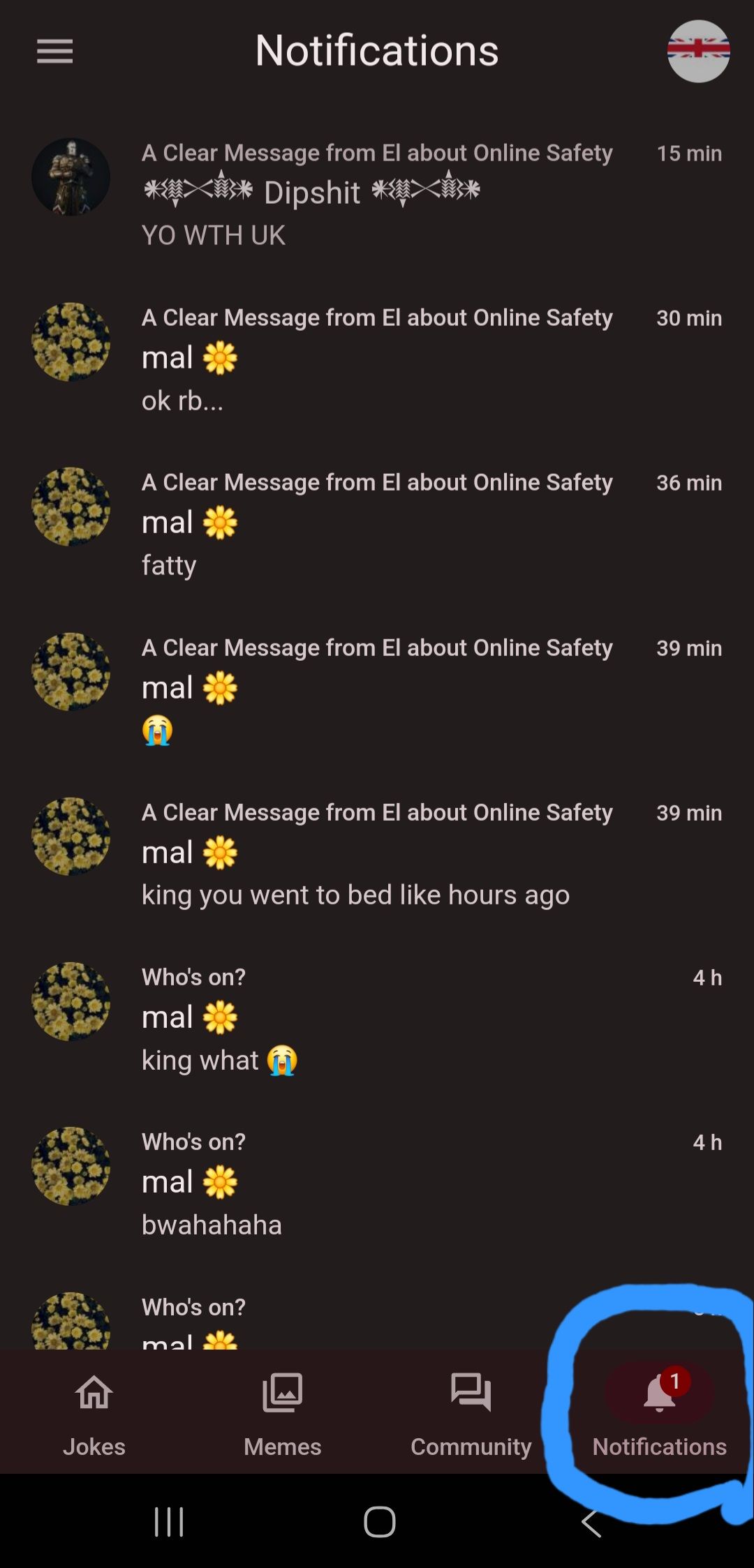Tap Android recent apps button

tap(169, 1522)
